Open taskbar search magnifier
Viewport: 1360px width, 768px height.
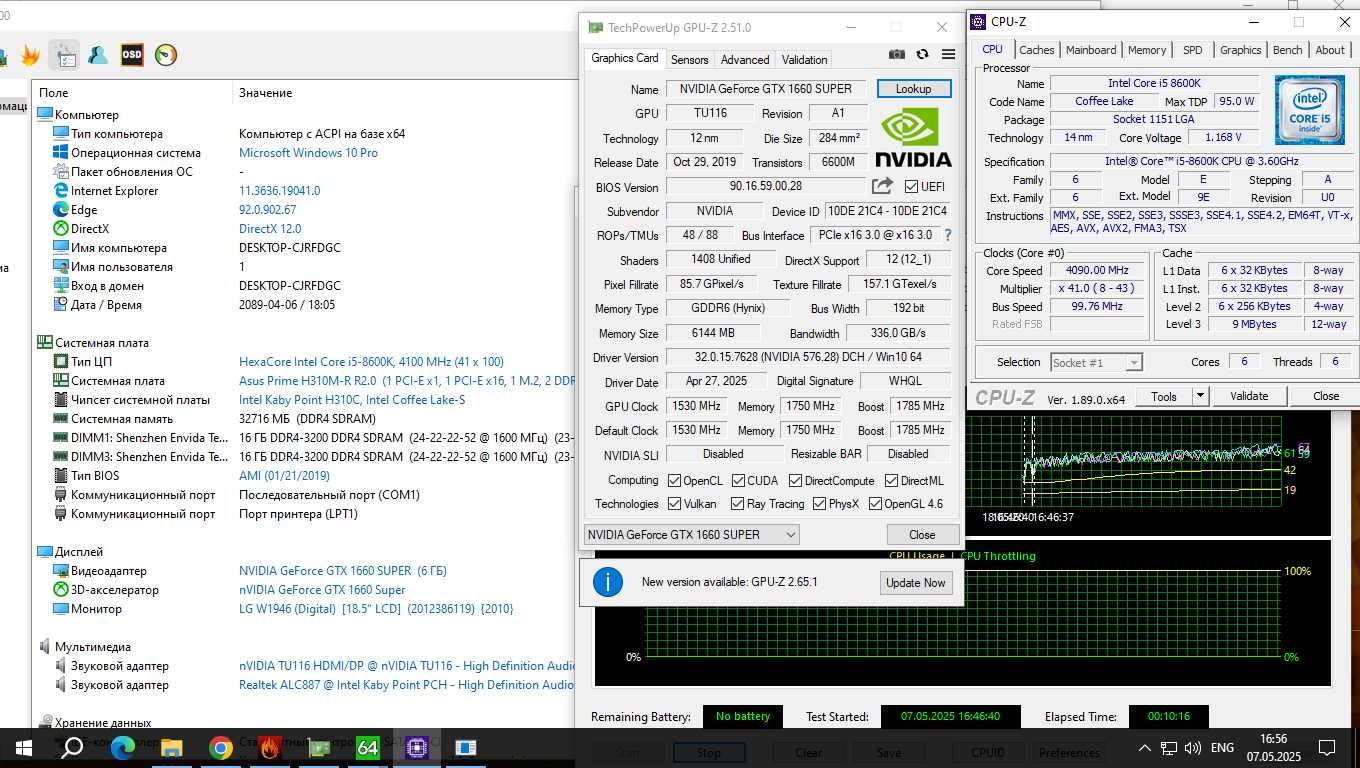73,747
